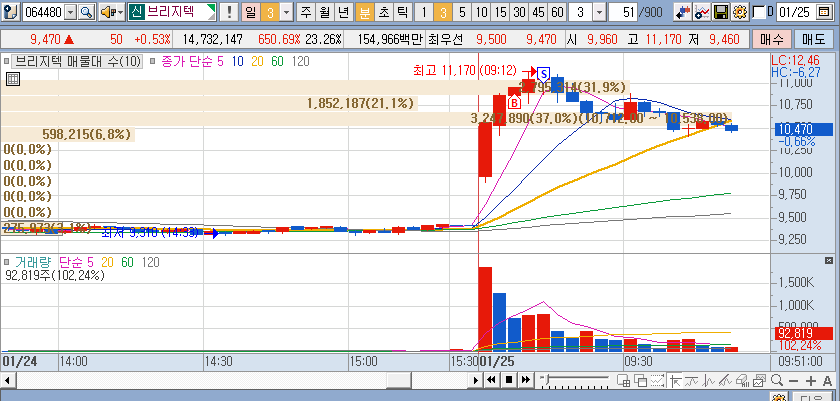Open the 브리지텍 stock name combo box
This screenshot has width=840, height=401.
pyautogui.click(x=172, y=12)
